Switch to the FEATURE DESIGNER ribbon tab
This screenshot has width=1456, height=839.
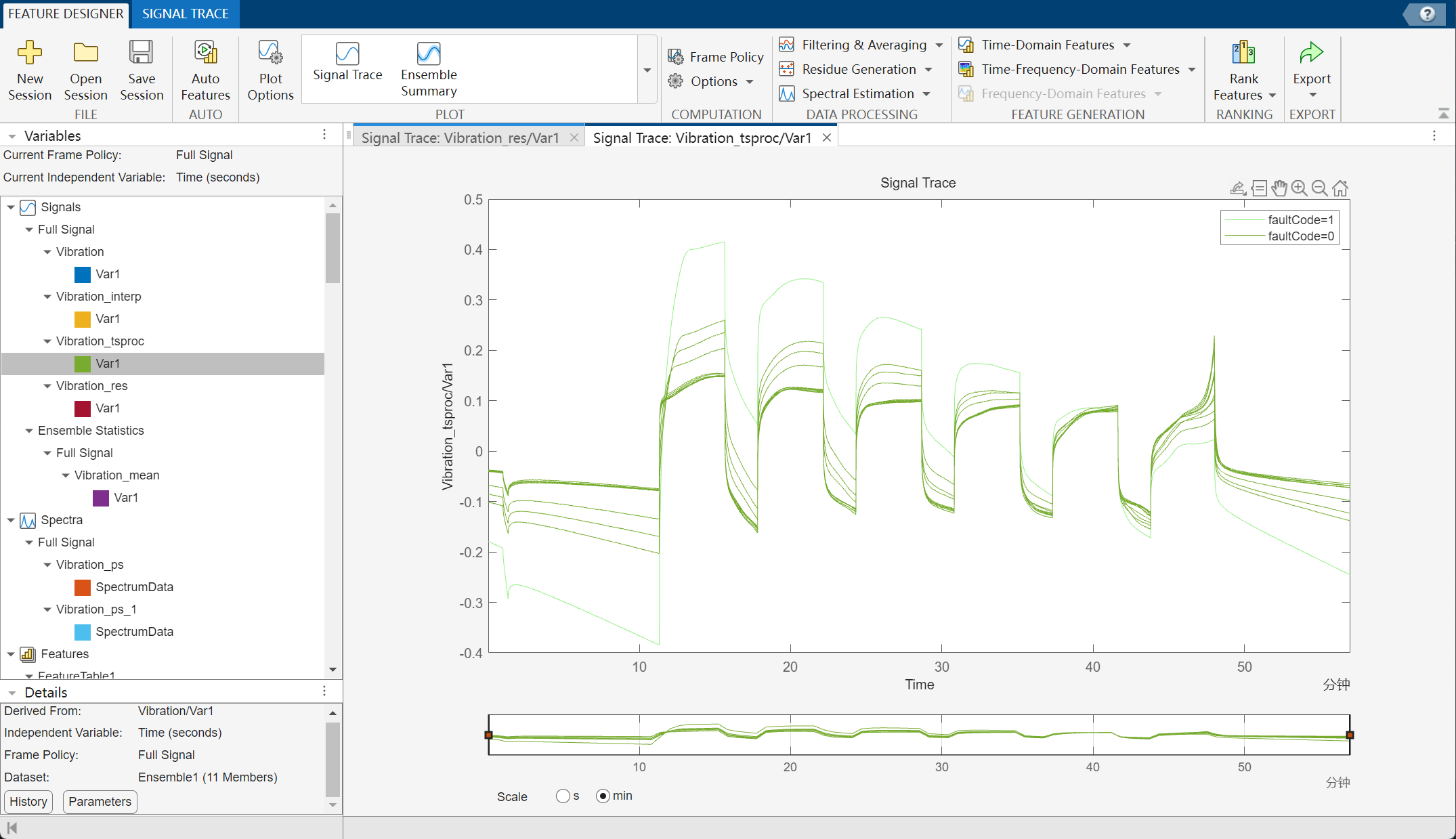click(x=66, y=14)
